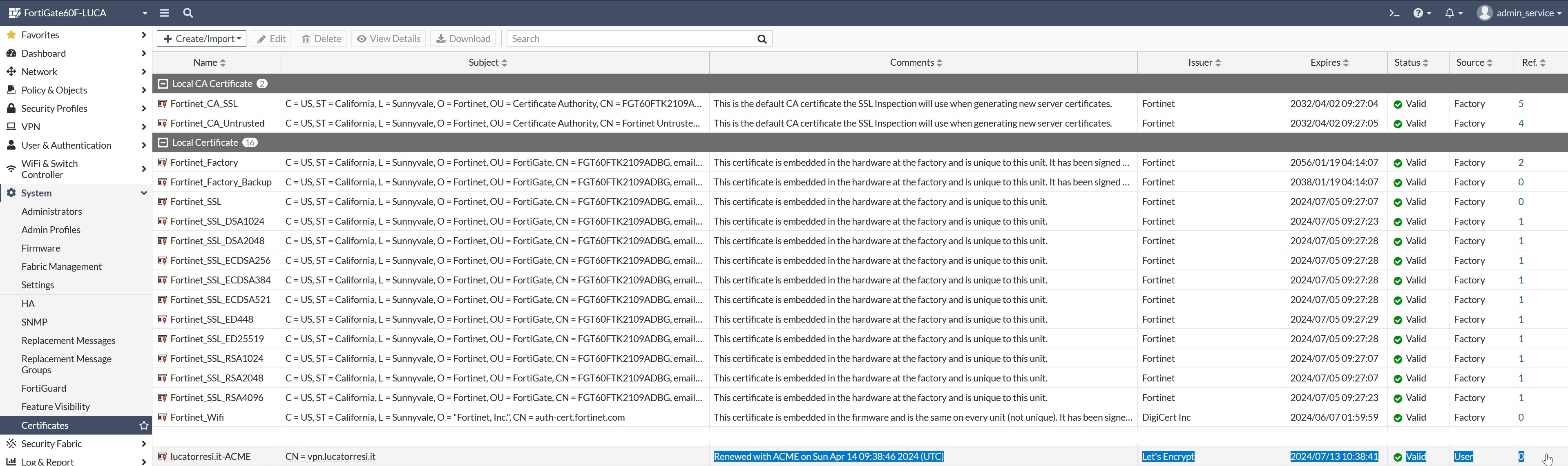
Task: Click the Dashboard gauge icon
Action: [x=11, y=53]
